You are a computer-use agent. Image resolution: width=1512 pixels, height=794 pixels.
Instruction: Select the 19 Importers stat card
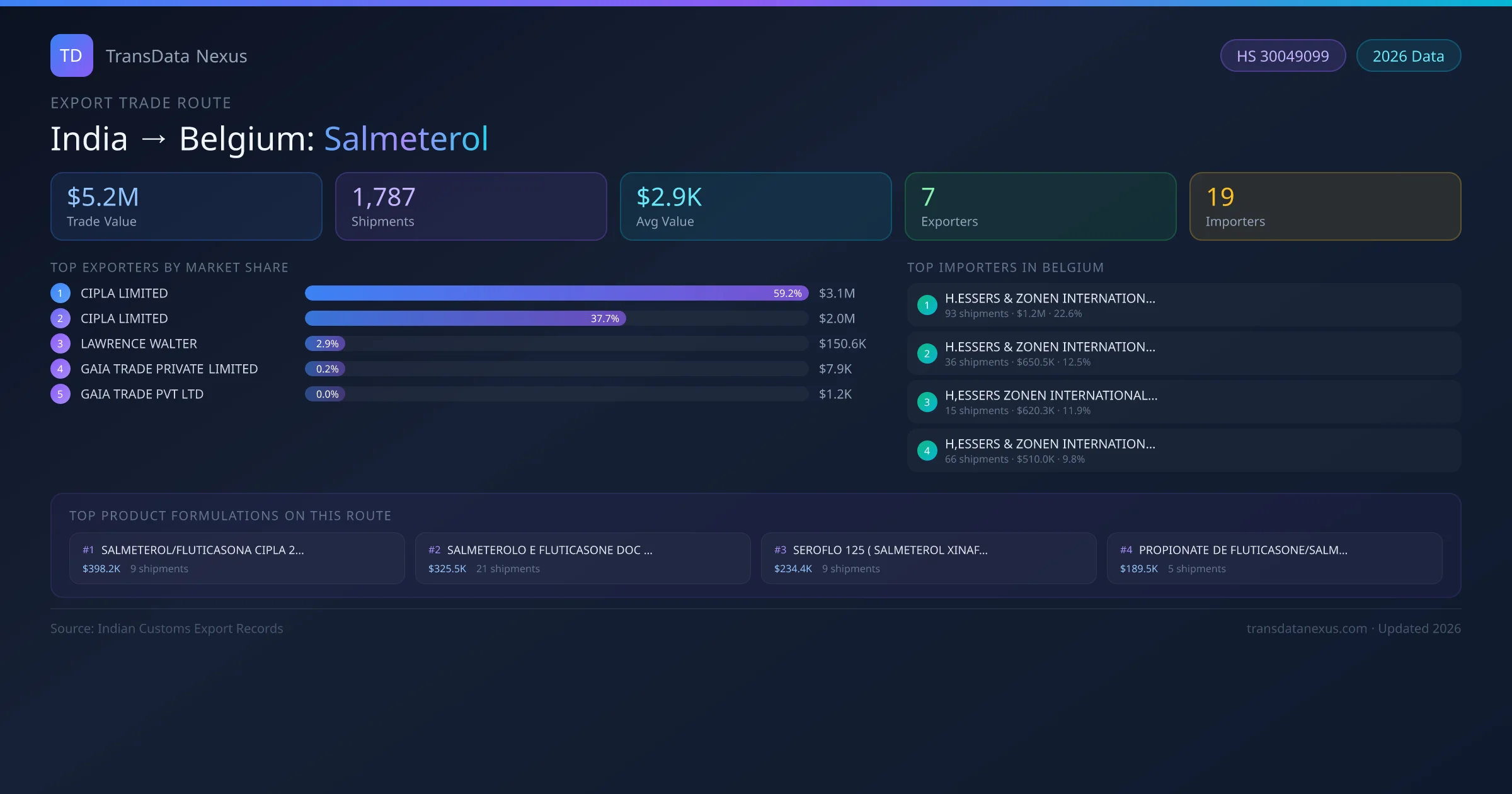click(x=1325, y=206)
